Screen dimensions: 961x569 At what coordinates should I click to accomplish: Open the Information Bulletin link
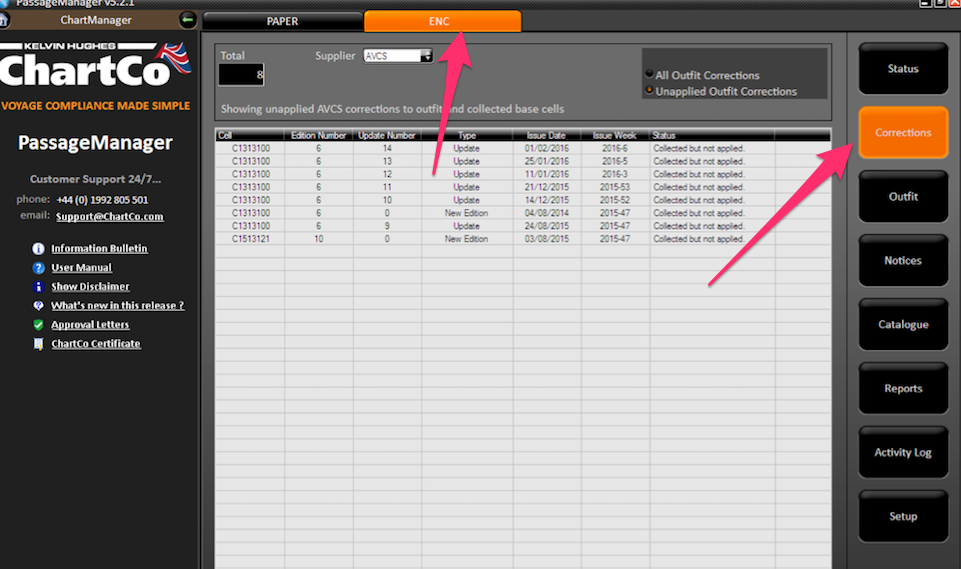(99, 248)
